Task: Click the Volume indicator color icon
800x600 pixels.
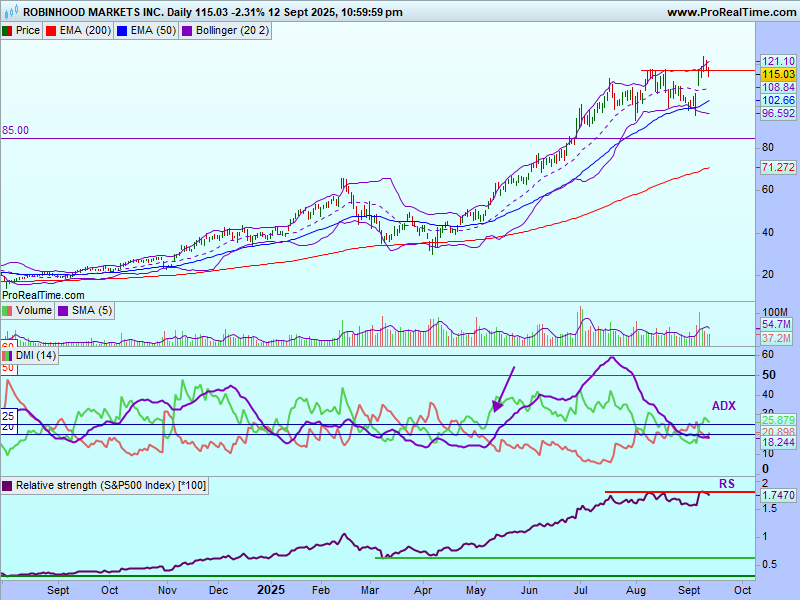Action: click(8, 310)
